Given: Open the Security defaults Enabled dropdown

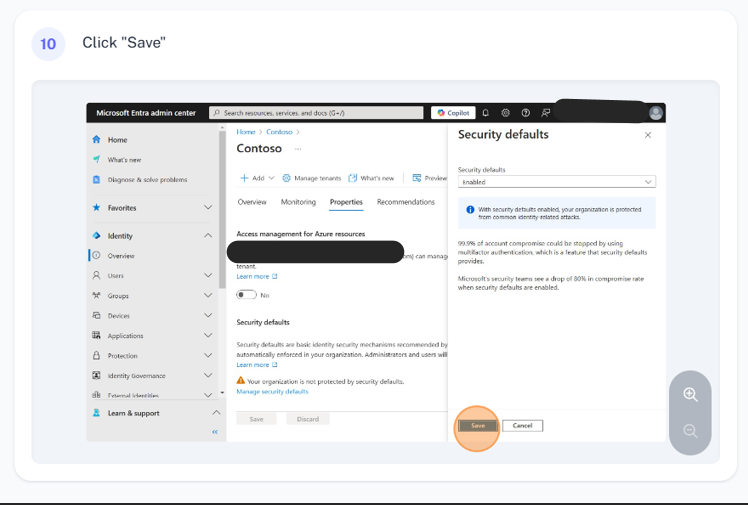Looking at the screenshot, I should (557, 182).
